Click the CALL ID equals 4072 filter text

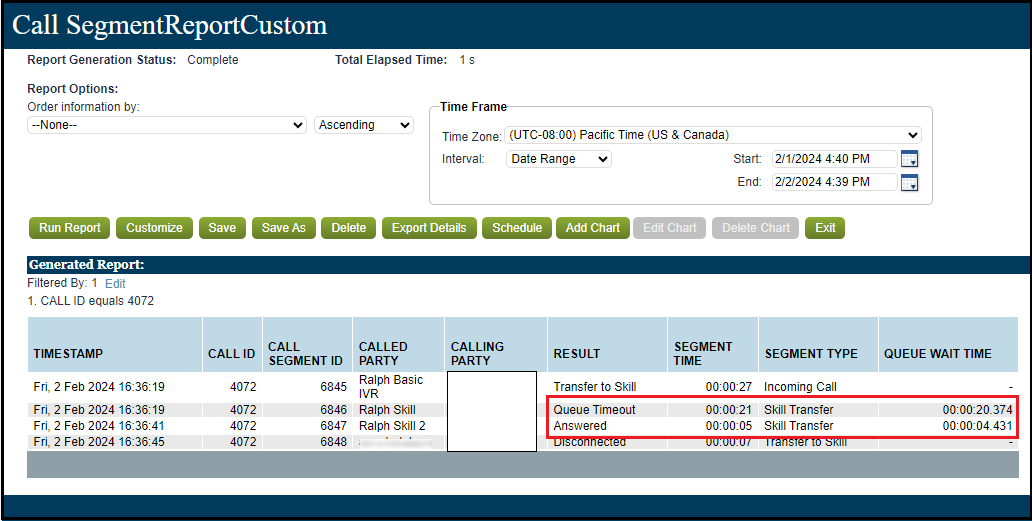click(x=91, y=301)
